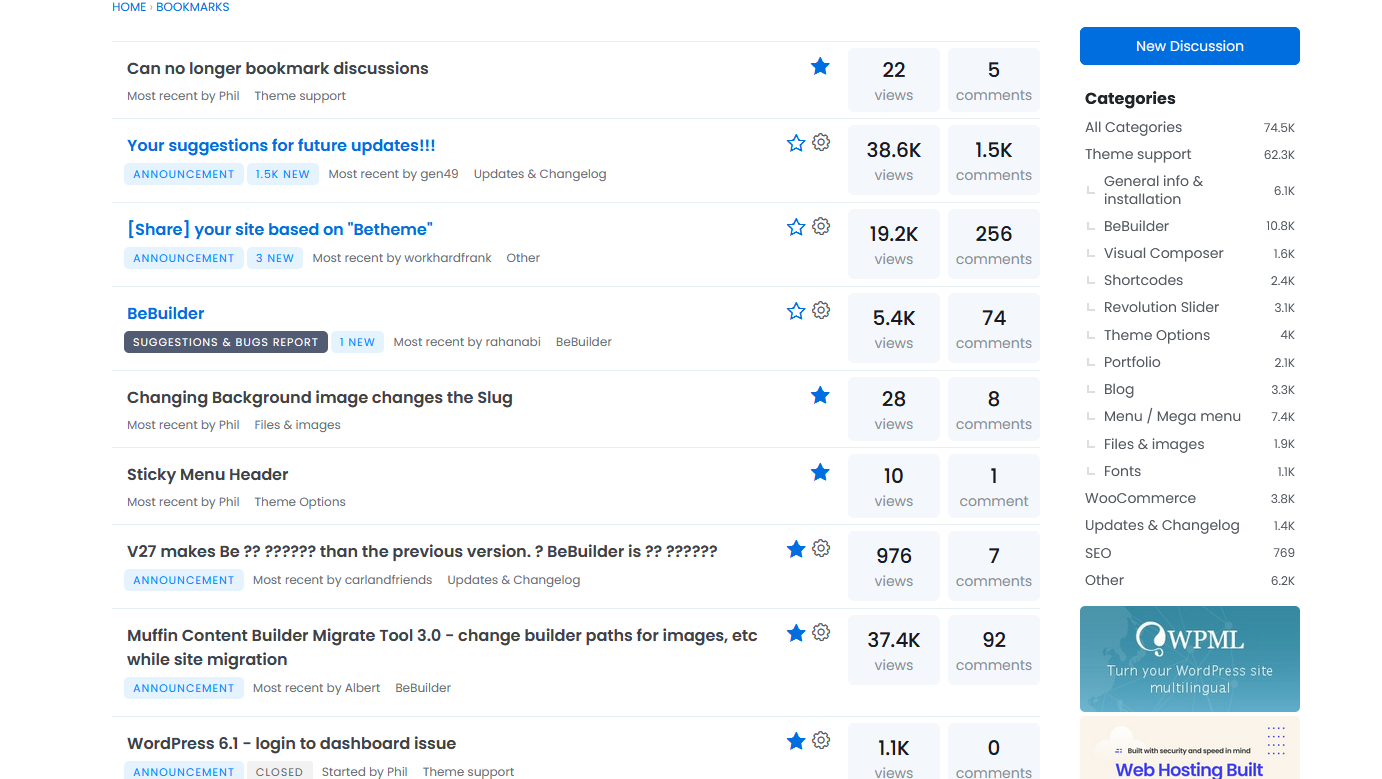Open the WPML multilingual banner

click(x=1189, y=658)
